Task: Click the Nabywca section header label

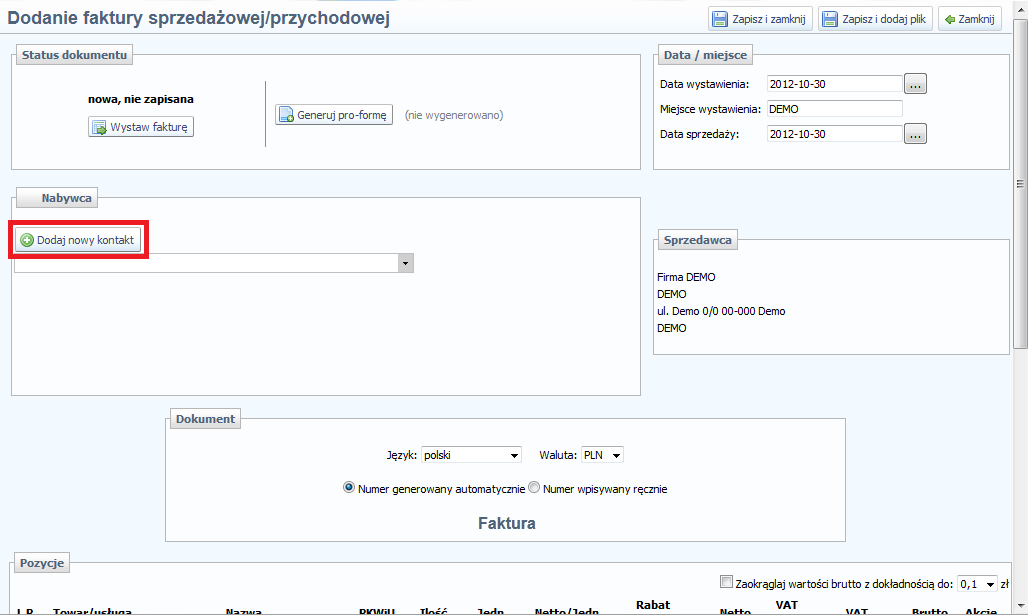Action: (x=66, y=198)
